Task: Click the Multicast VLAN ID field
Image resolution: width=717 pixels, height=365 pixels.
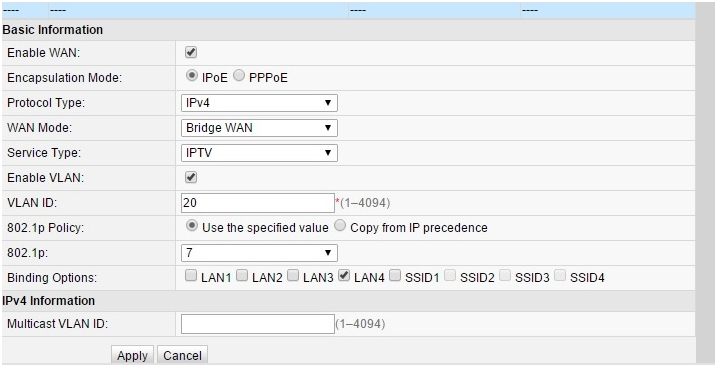Action: (258, 324)
